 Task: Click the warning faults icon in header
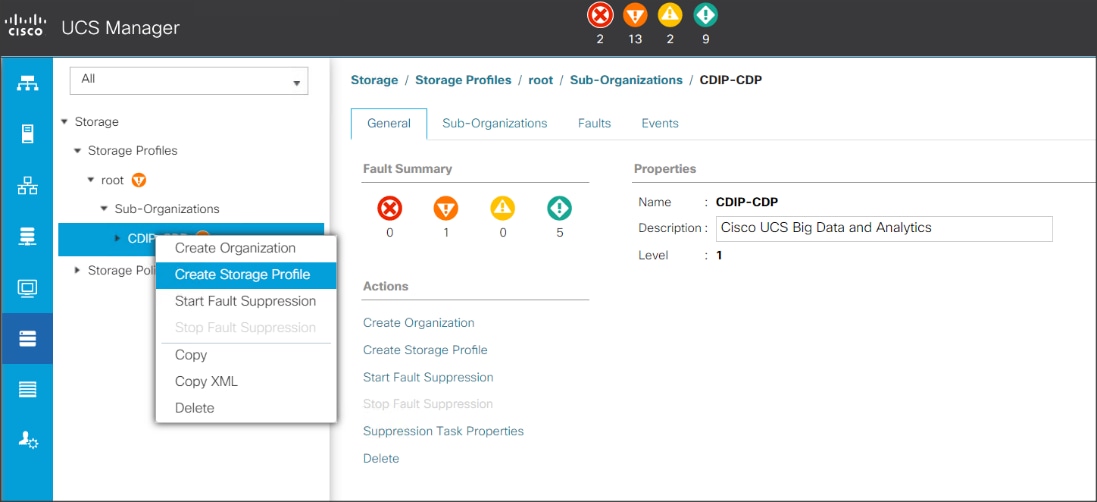click(x=705, y=15)
